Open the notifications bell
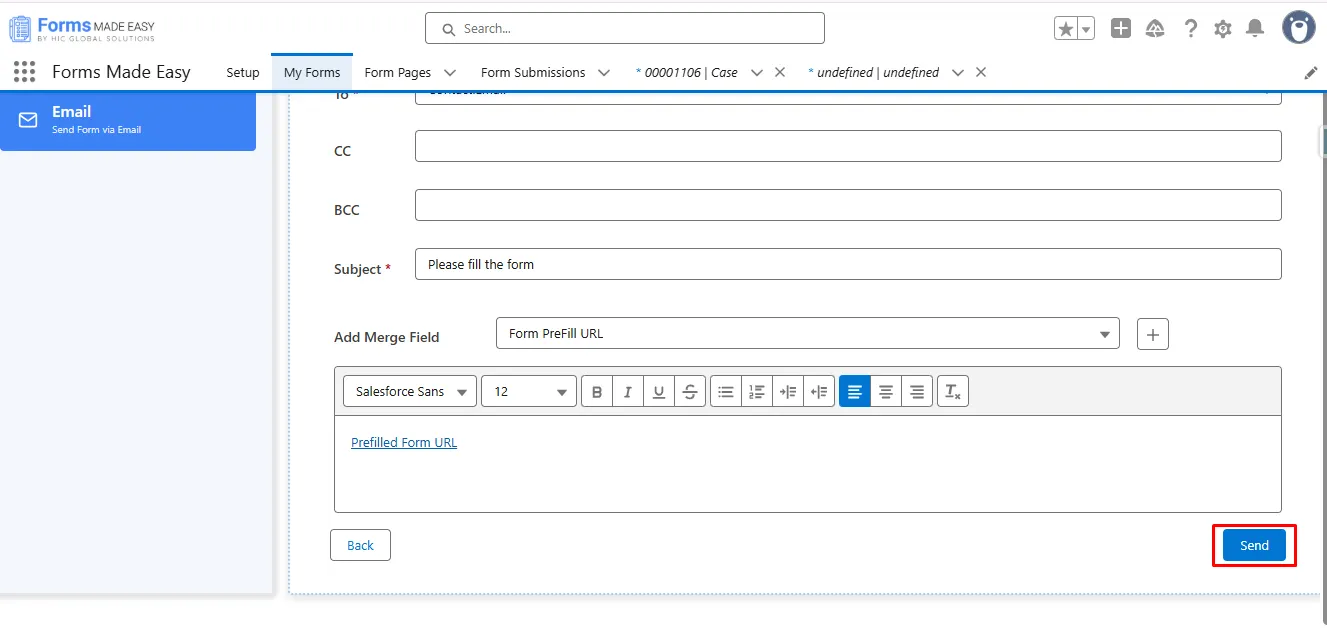1327x628 pixels. pyautogui.click(x=1255, y=29)
